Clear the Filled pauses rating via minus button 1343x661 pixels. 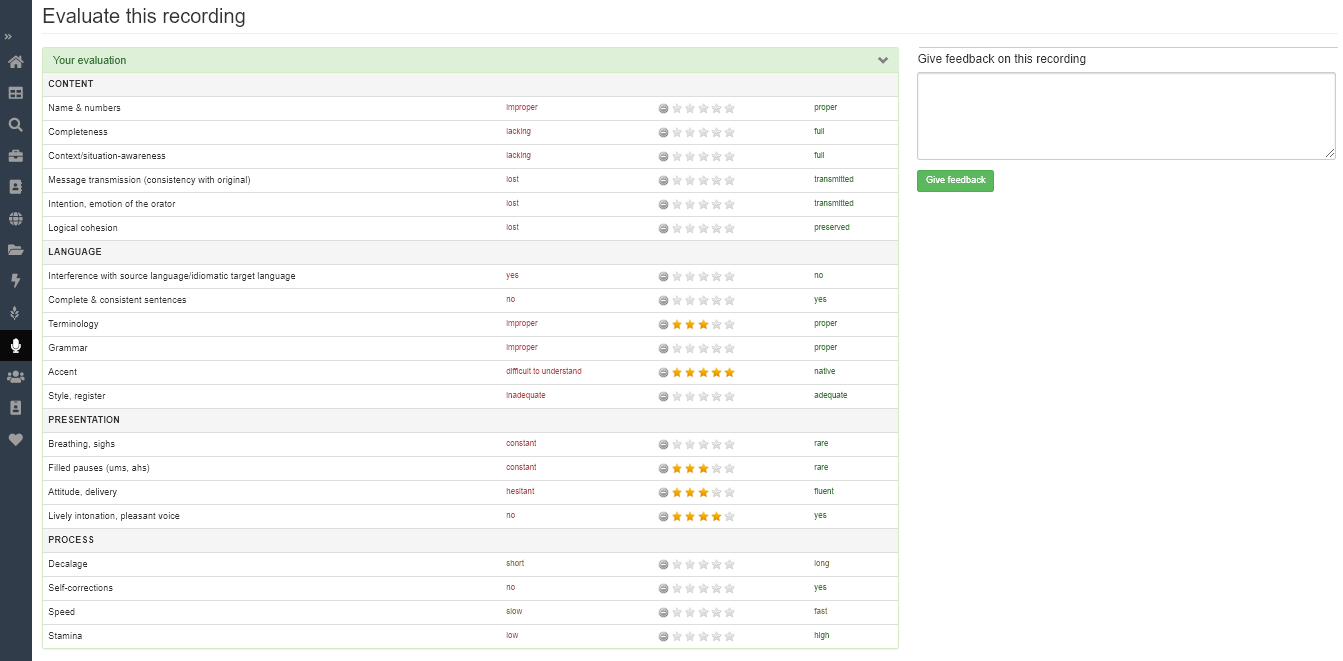click(x=664, y=469)
